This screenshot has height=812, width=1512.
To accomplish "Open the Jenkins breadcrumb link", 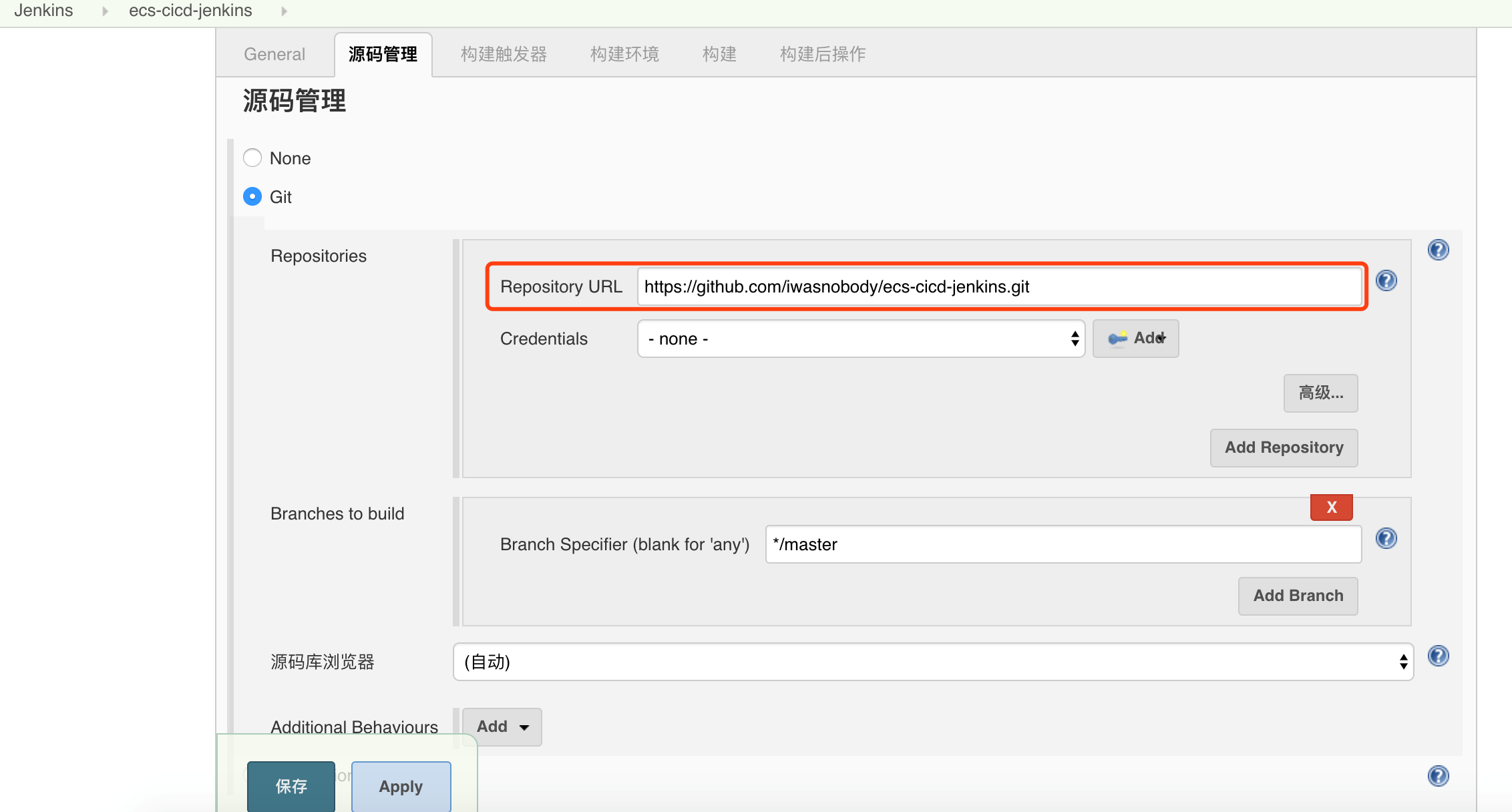I will click(x=43, y=11).
